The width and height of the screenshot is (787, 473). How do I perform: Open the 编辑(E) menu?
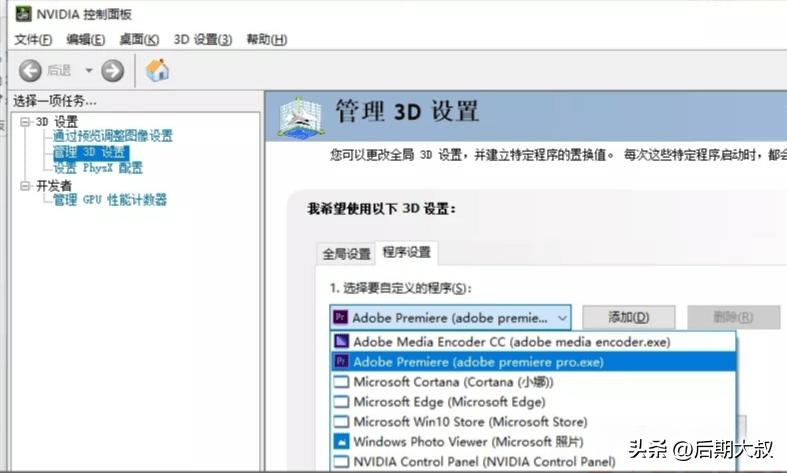click(x=85, y=39)
